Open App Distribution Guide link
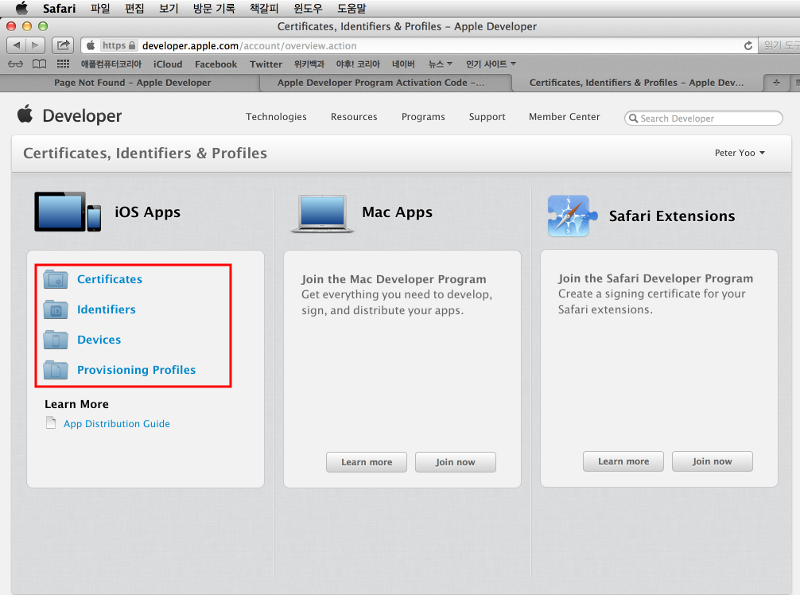This screenshot has width=800, height=595. click(x=116, y=424)
